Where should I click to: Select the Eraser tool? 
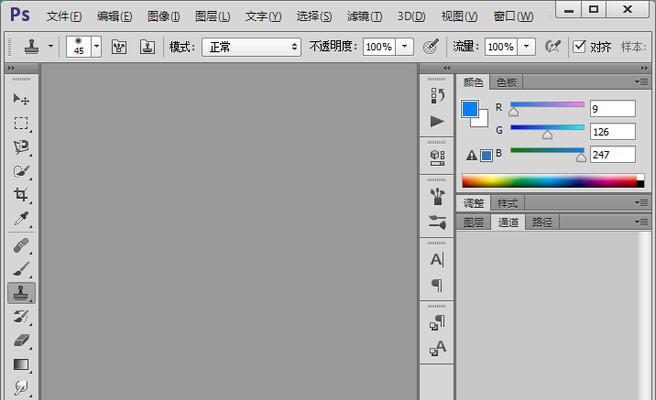coord(21,341)
